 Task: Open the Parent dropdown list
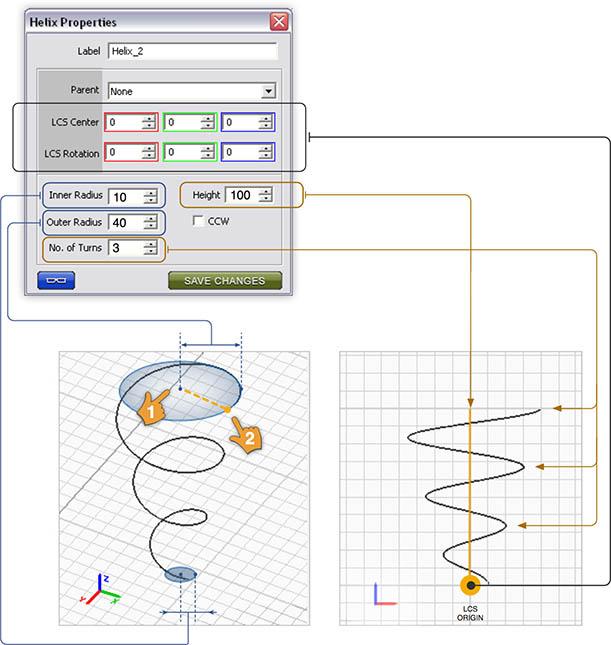268,91
